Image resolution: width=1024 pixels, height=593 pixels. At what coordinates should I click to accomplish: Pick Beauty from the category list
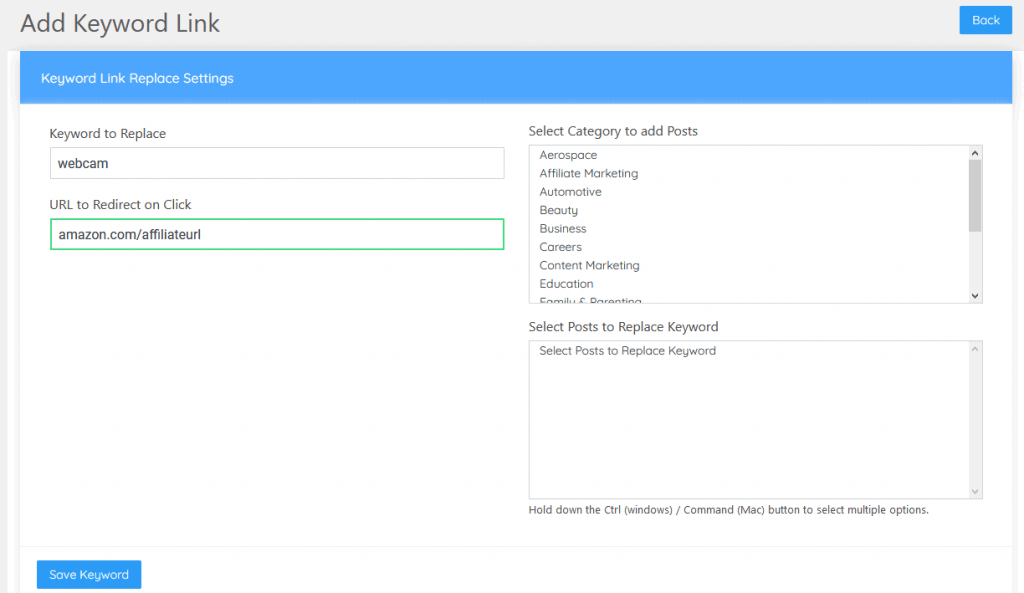[x=558, y=211]
